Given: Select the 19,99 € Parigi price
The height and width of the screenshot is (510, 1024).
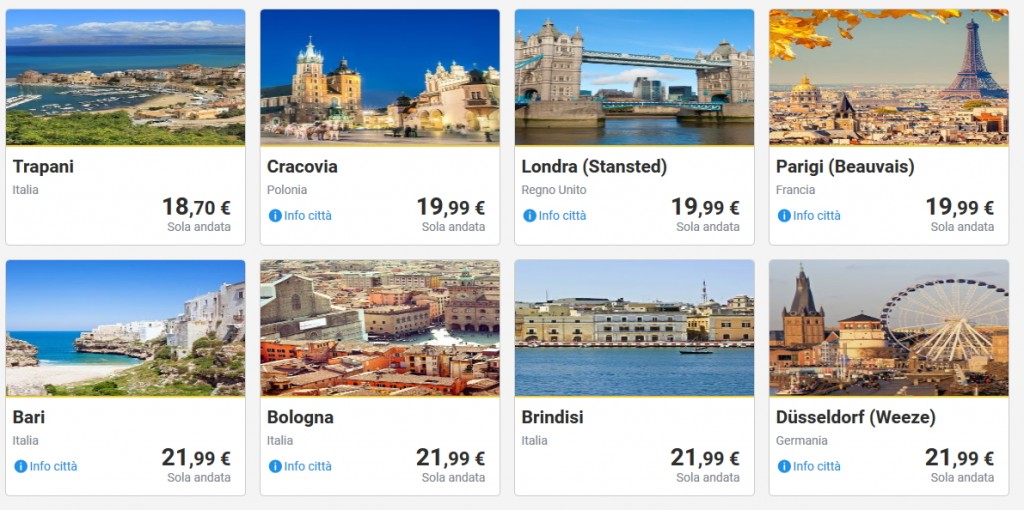Looking at the screenshot, I should (959, 208).
